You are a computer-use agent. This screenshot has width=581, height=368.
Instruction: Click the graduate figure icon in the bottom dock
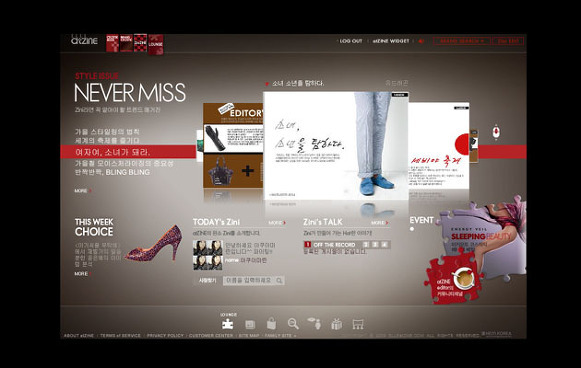[315, 324]
